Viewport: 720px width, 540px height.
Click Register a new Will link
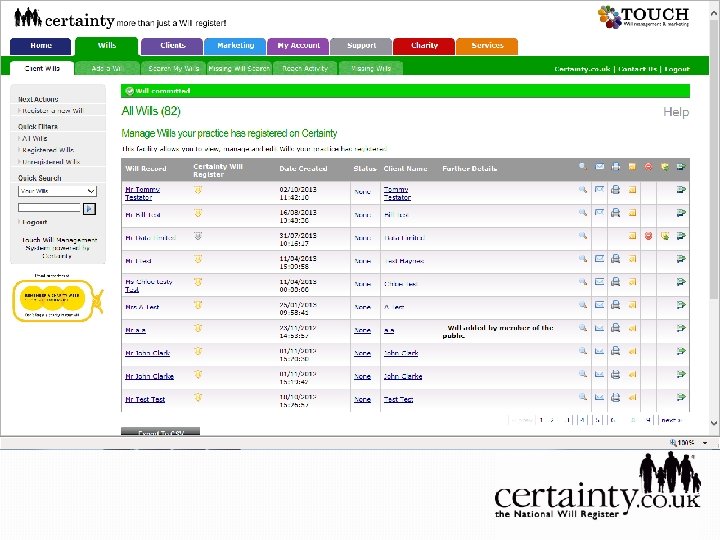(x=53, y=111)
